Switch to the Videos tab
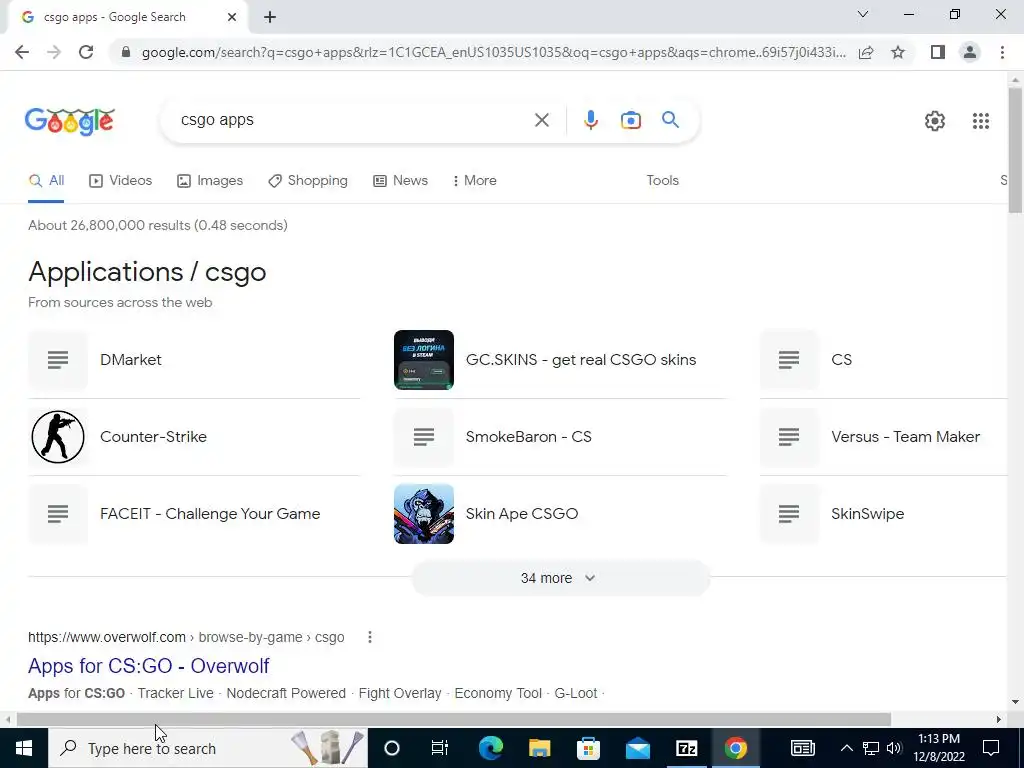1024x768 pixels. tap(120, 181)
